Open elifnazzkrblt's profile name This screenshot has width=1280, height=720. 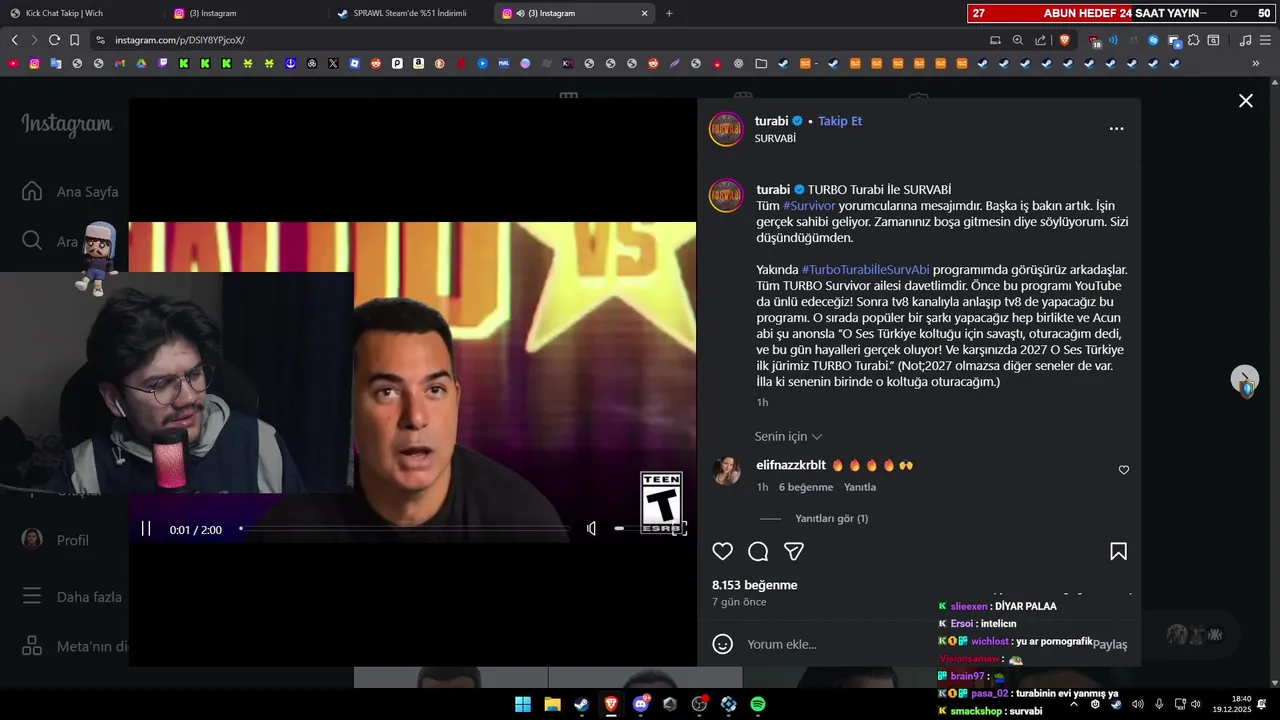click(791, 465)
